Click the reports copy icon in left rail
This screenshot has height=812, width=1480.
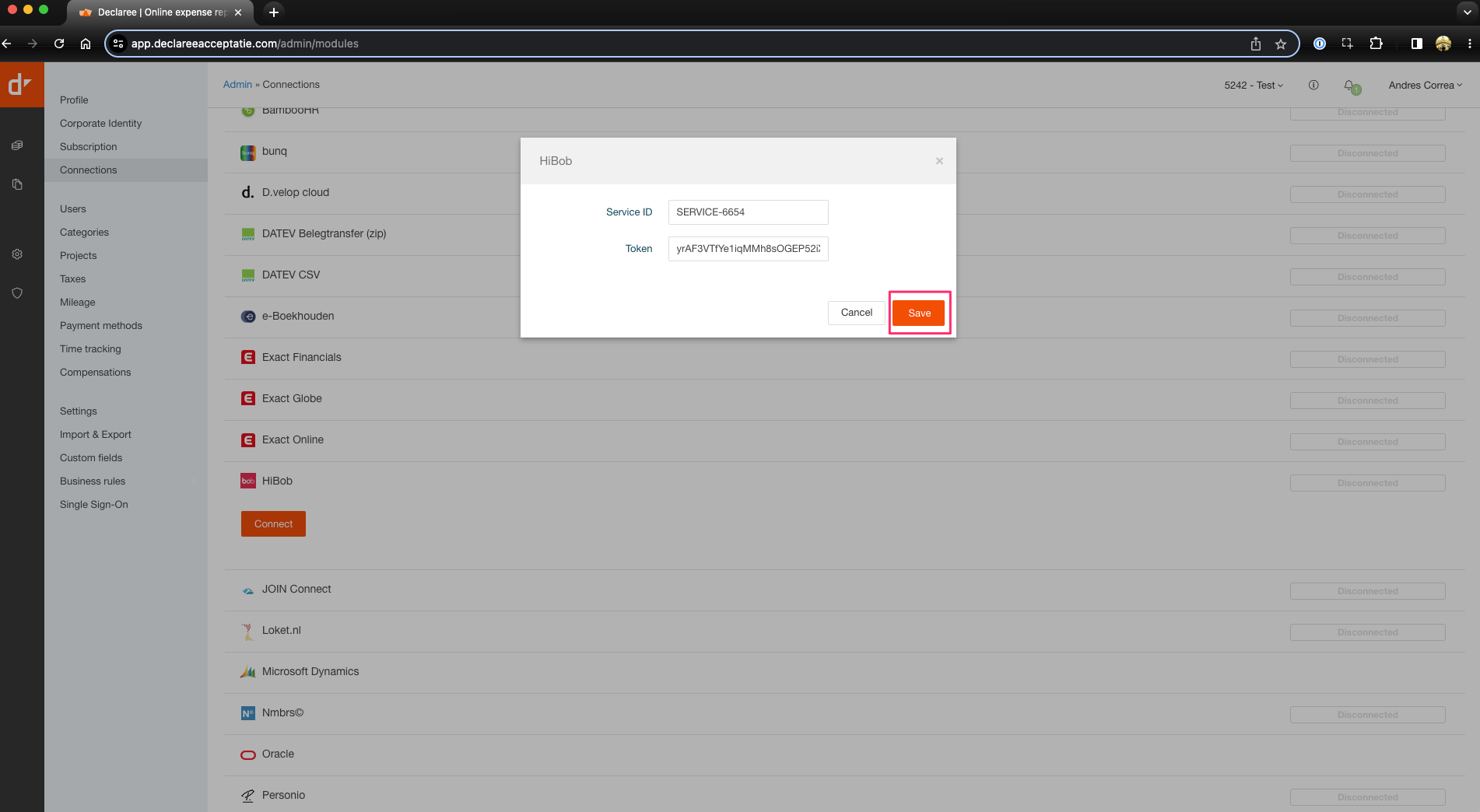(17, 184)
